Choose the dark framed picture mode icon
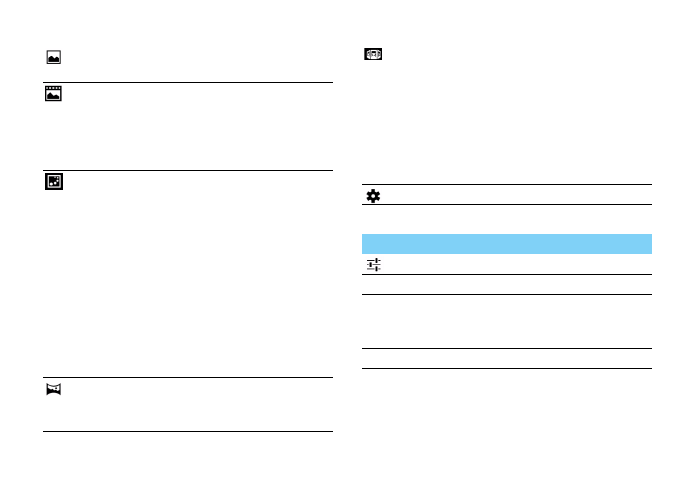 point(53,183)
